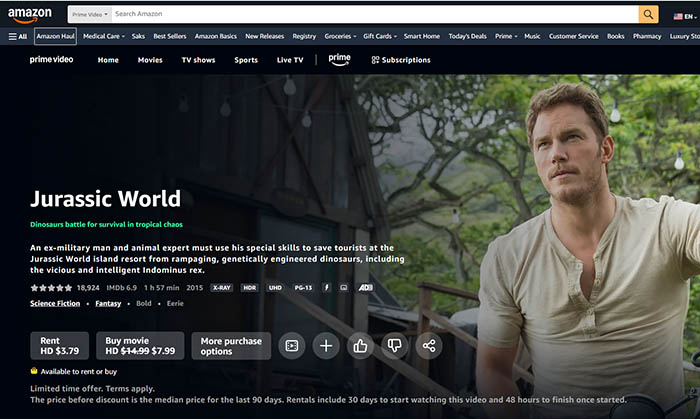Open the Books link
The image size is (700, 419).
616,37
